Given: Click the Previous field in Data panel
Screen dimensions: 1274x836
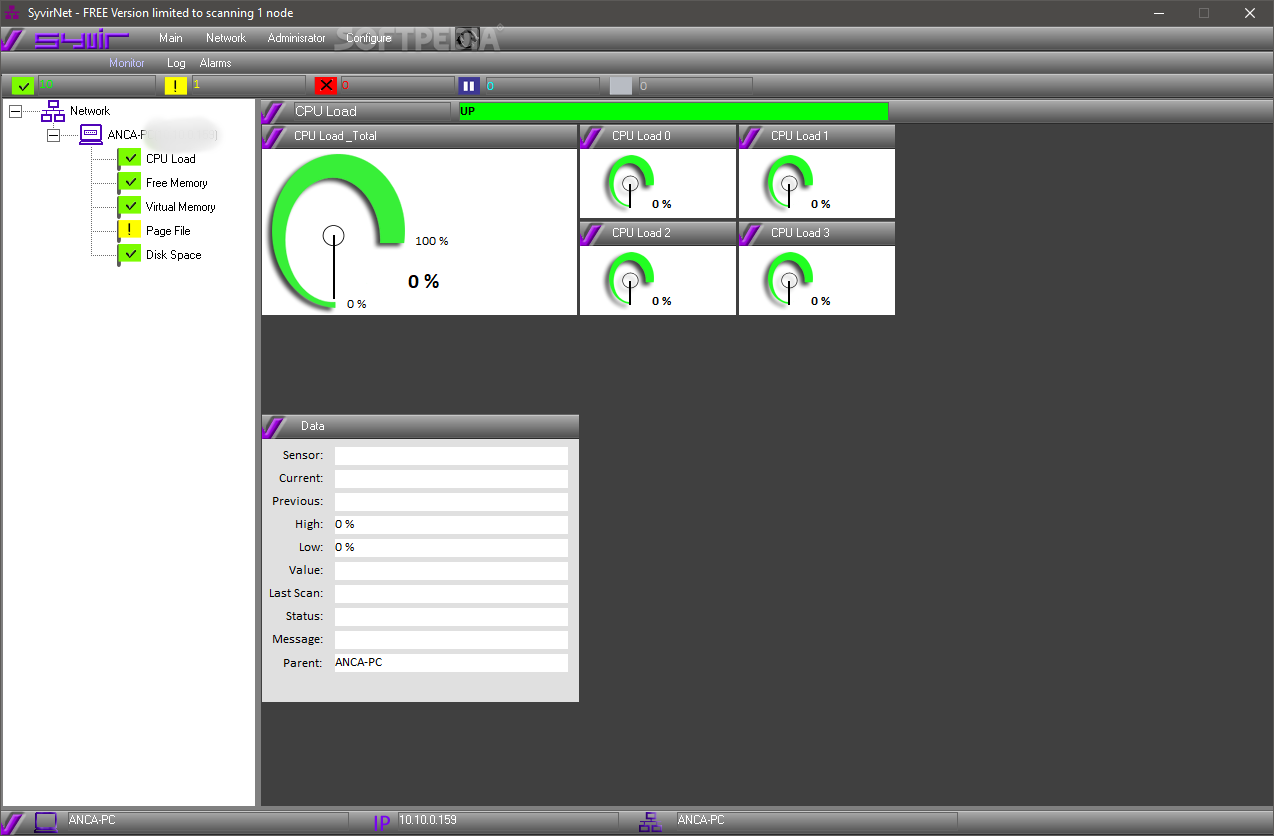Looking at the screenshot, I should click(451, 502).
